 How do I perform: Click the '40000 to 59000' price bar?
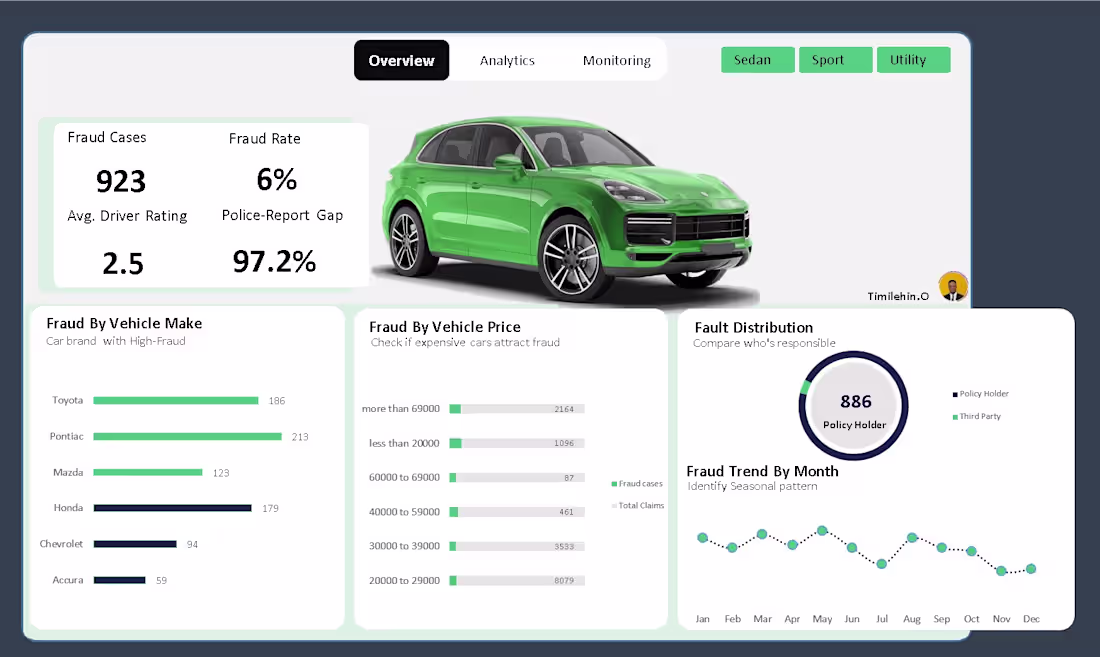[517, 512]
